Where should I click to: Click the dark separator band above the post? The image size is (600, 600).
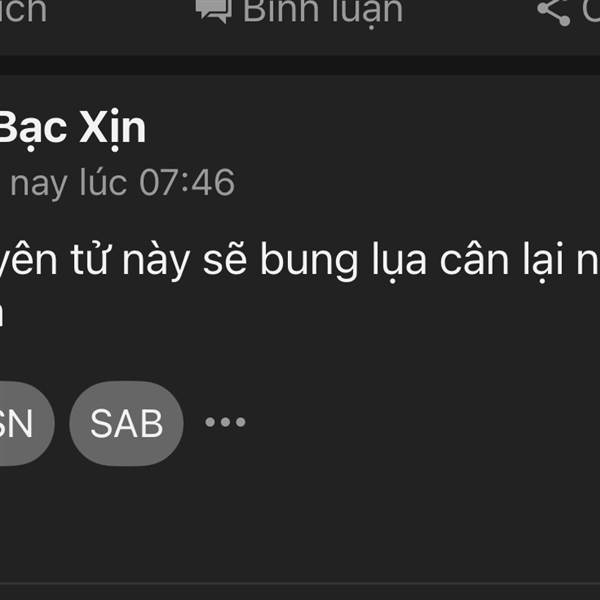click(300, 65)
